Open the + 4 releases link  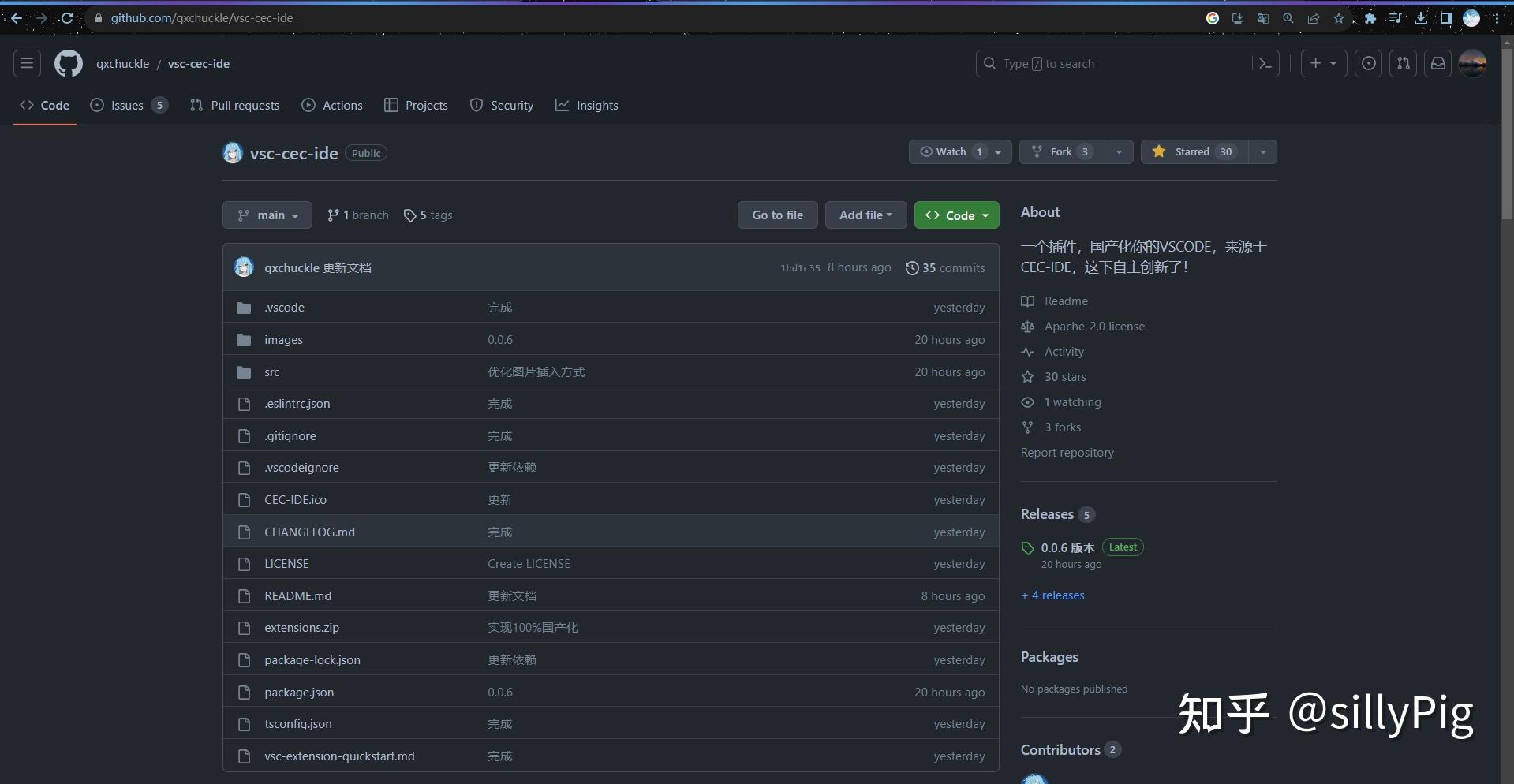point(1052,595)
